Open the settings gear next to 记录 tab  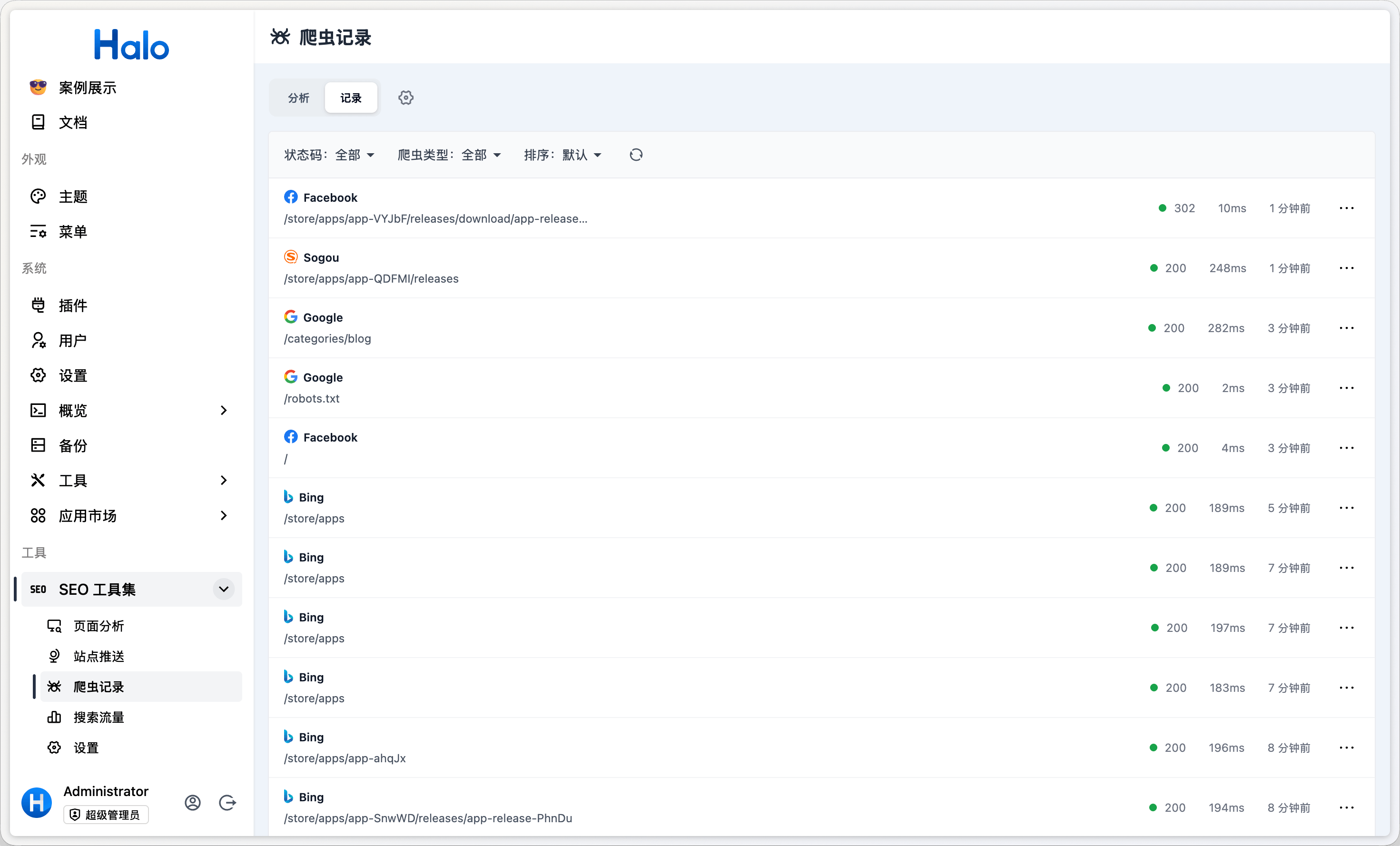406,98
